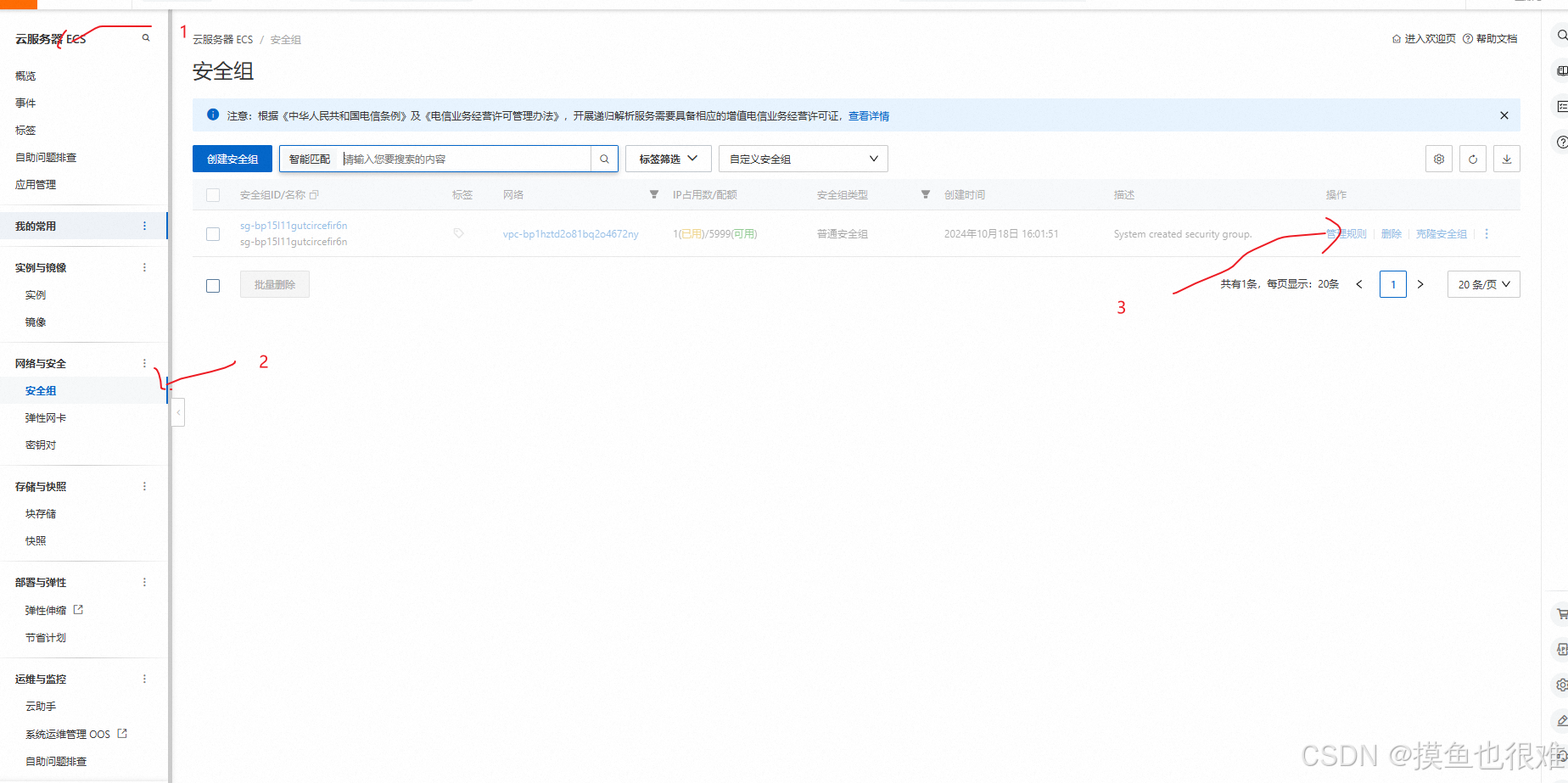Open the 标签筛选 dropdown
This screenshot has height=783, width=1568.
[669, 159]
